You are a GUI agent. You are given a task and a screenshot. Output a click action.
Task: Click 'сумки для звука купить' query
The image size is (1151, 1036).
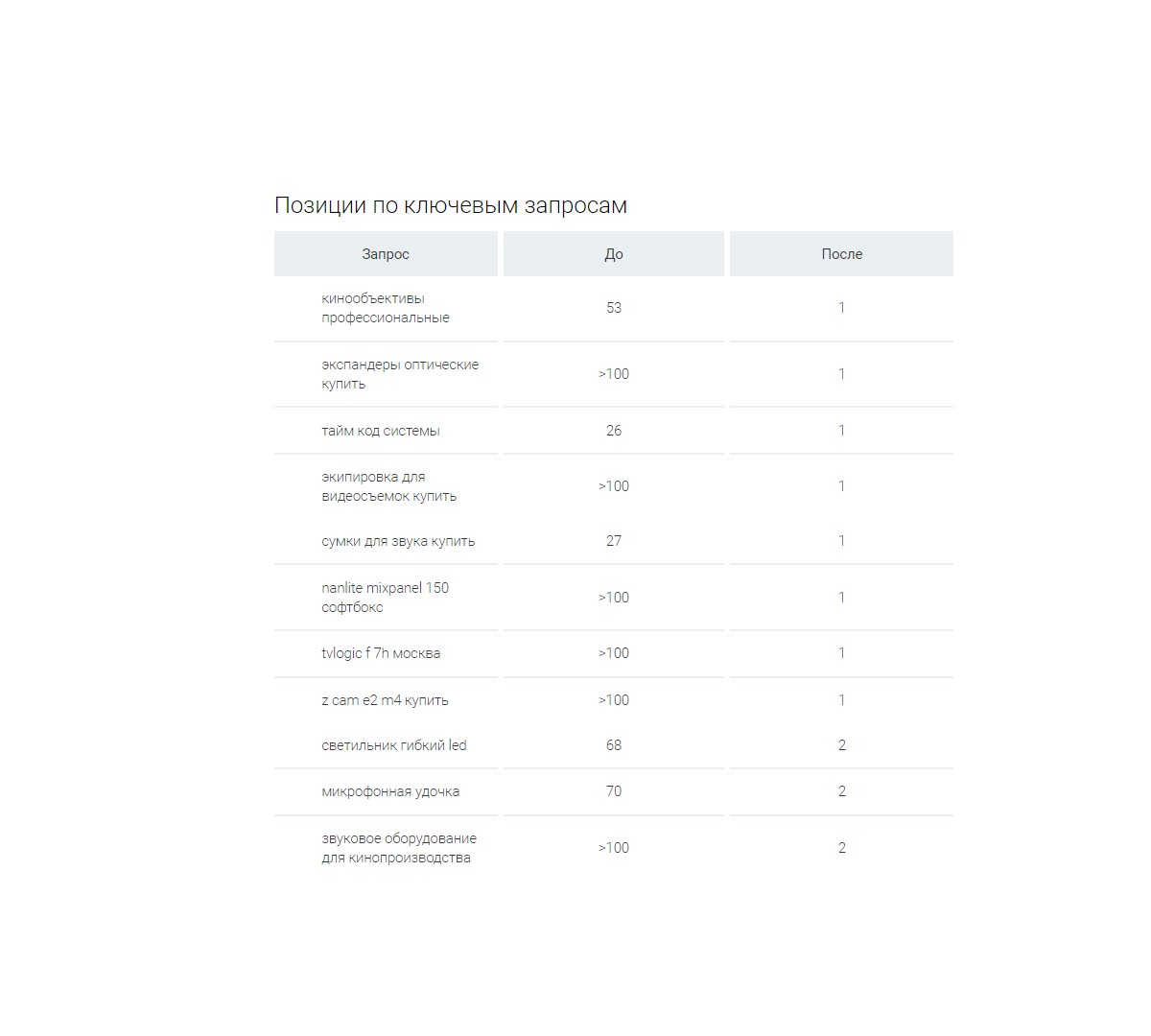tap(398, 541)
